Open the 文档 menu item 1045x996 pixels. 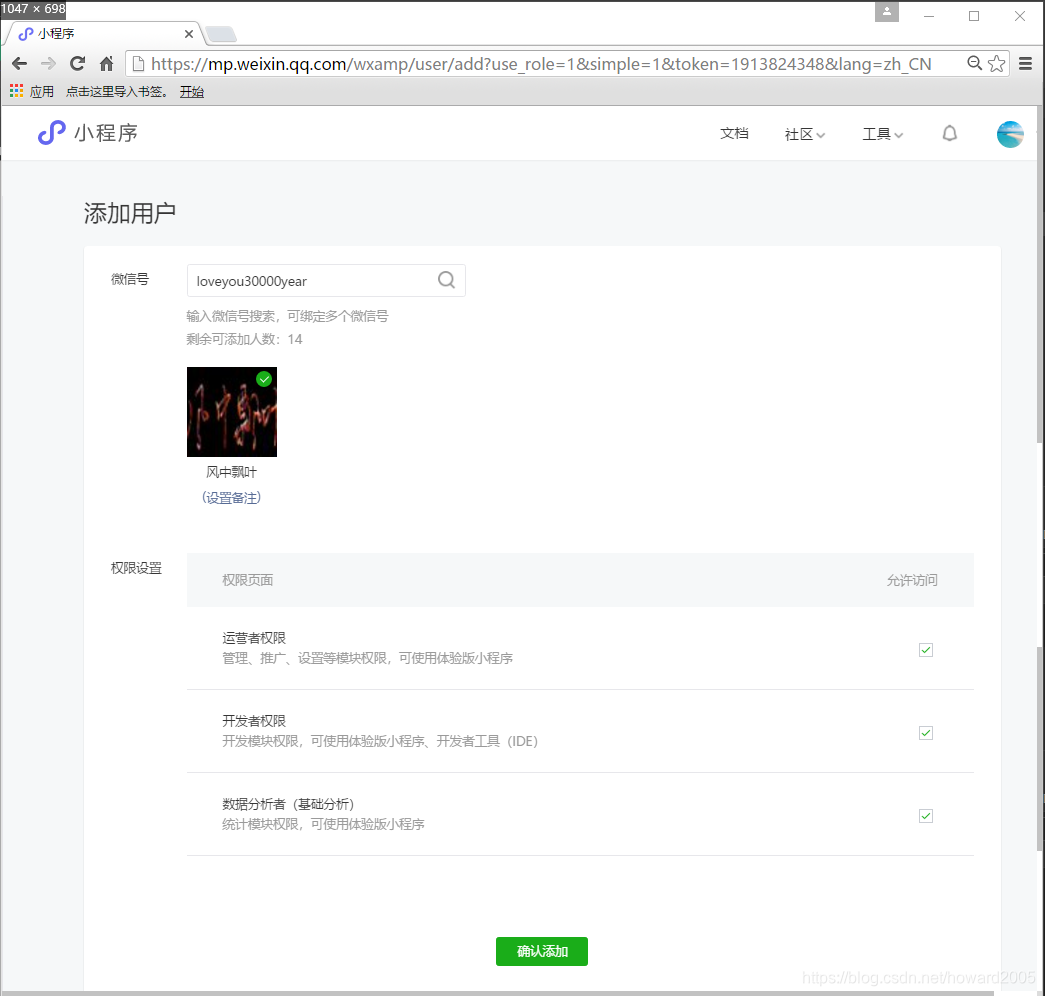[x=734, y=134]
